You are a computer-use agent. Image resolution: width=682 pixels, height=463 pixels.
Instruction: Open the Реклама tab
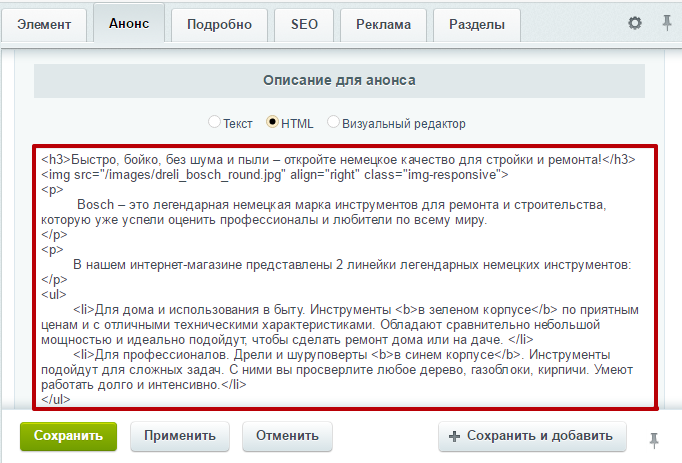click(x=383, y=25)
